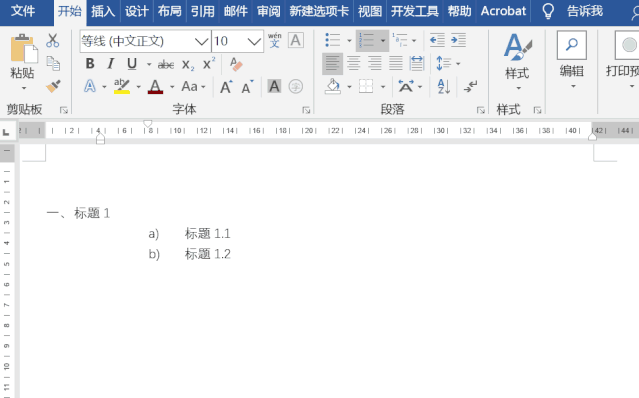Click the Shading paint bucket icon
Viewport: 639px width, 398px height.
[333, 86]
